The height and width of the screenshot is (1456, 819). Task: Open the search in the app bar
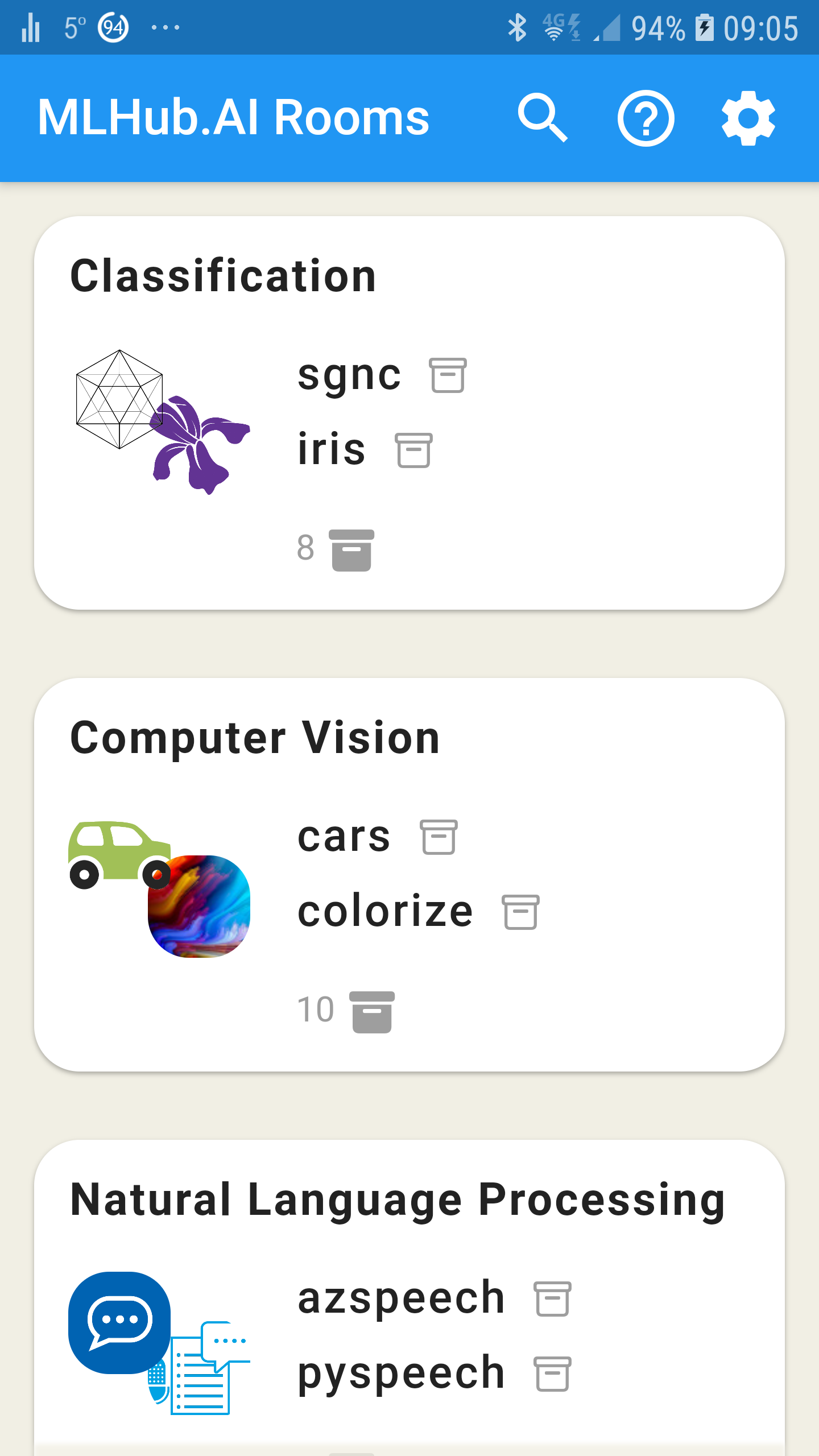(542, 118)
